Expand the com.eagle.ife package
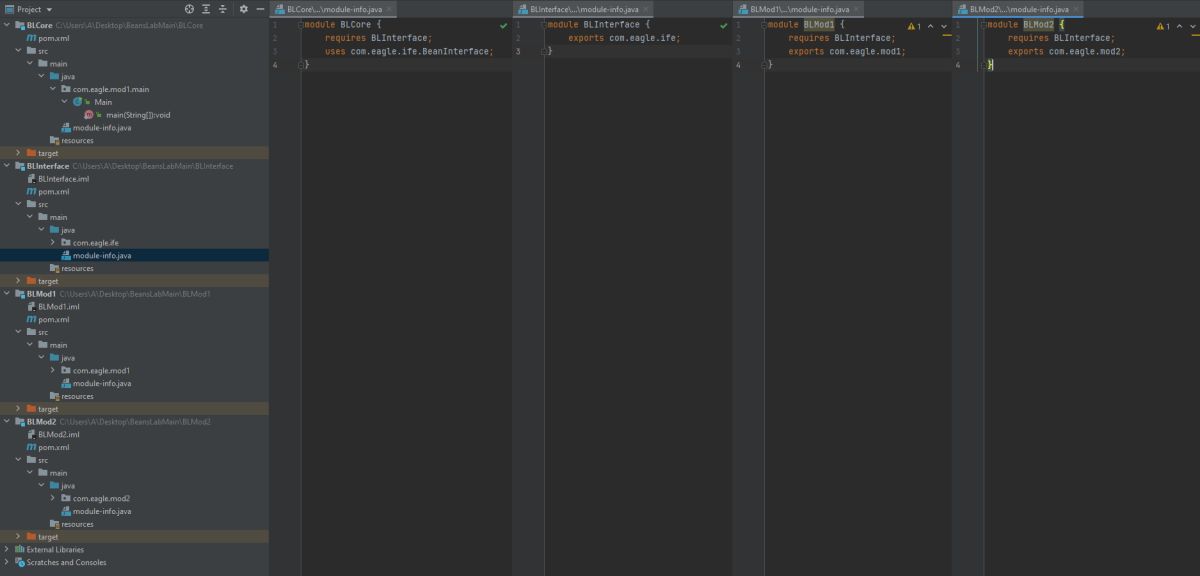Screen dimensions: 1200x576 [x=54, y=243]
